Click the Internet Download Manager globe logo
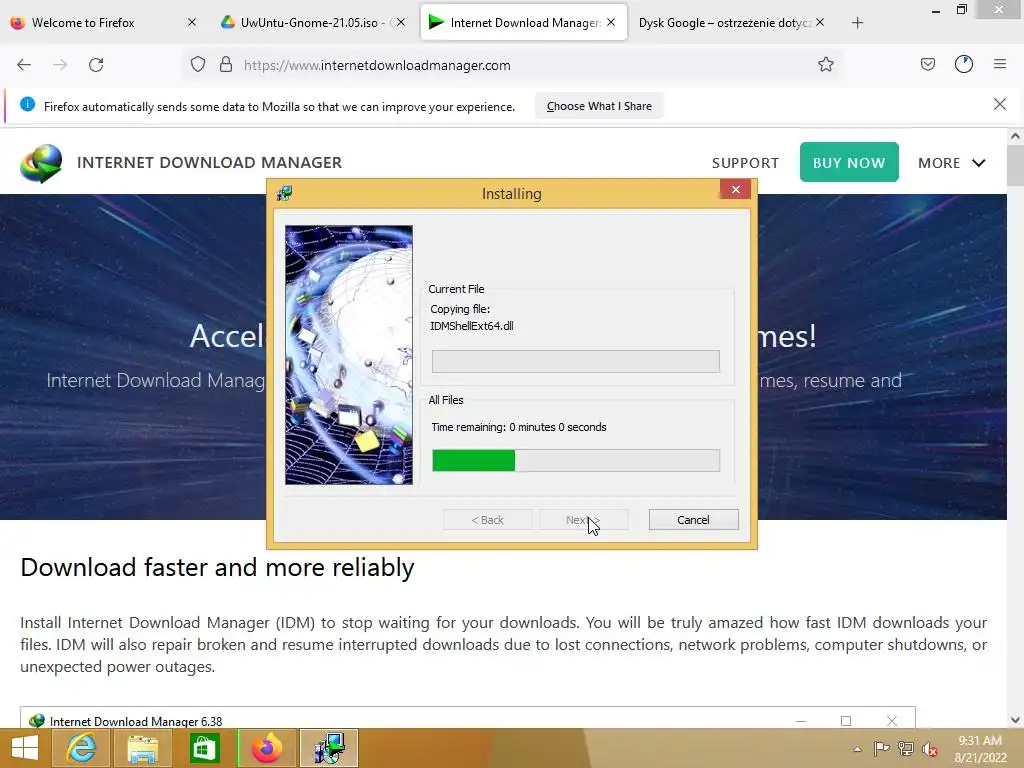Viewport: 1024px width, 768px height. pyautogui.click(x=40, y=163)
